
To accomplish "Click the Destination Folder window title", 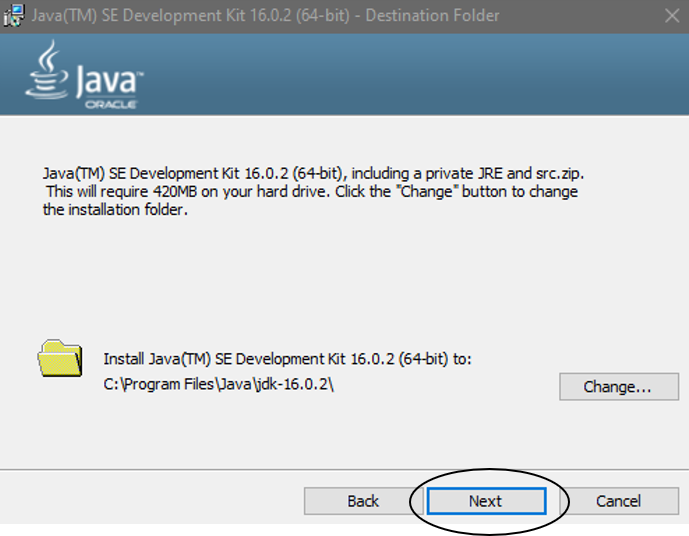I will click(265, 16).
